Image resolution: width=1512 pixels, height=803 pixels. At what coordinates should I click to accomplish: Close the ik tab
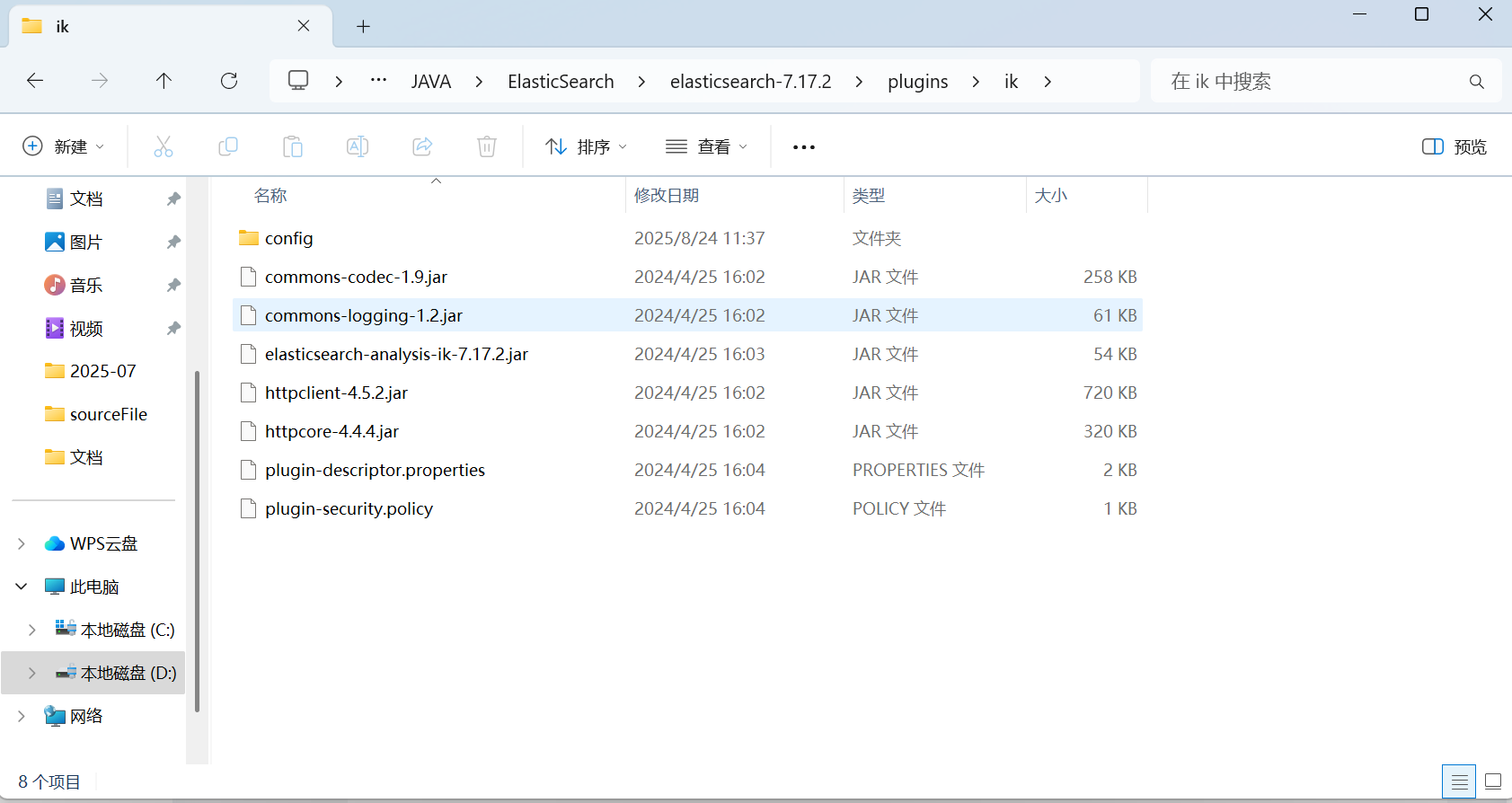click(x=304, y=26)
